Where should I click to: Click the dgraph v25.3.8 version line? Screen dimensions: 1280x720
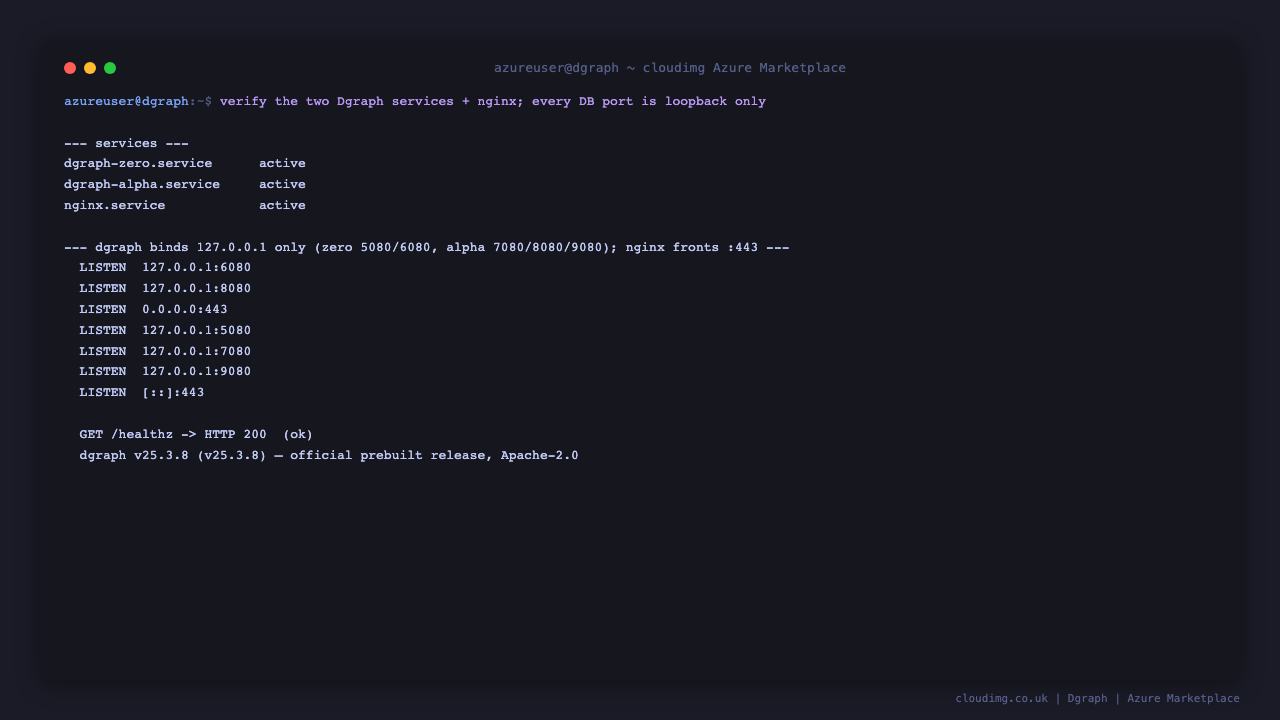point(329,456)
